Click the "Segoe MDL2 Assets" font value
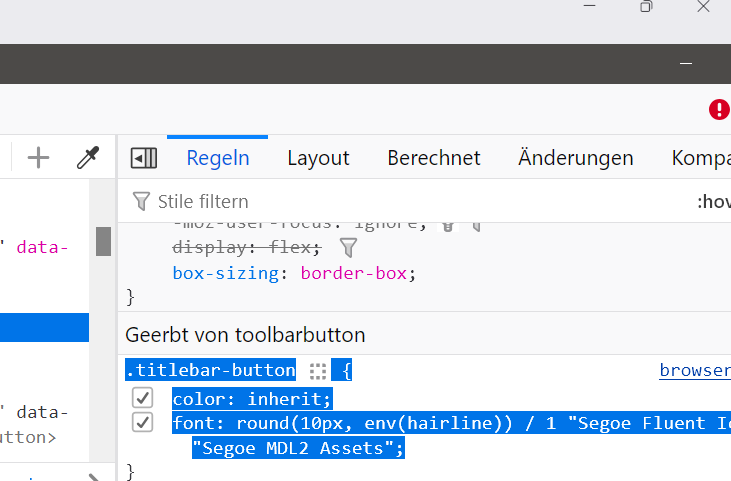 point(293,448)
